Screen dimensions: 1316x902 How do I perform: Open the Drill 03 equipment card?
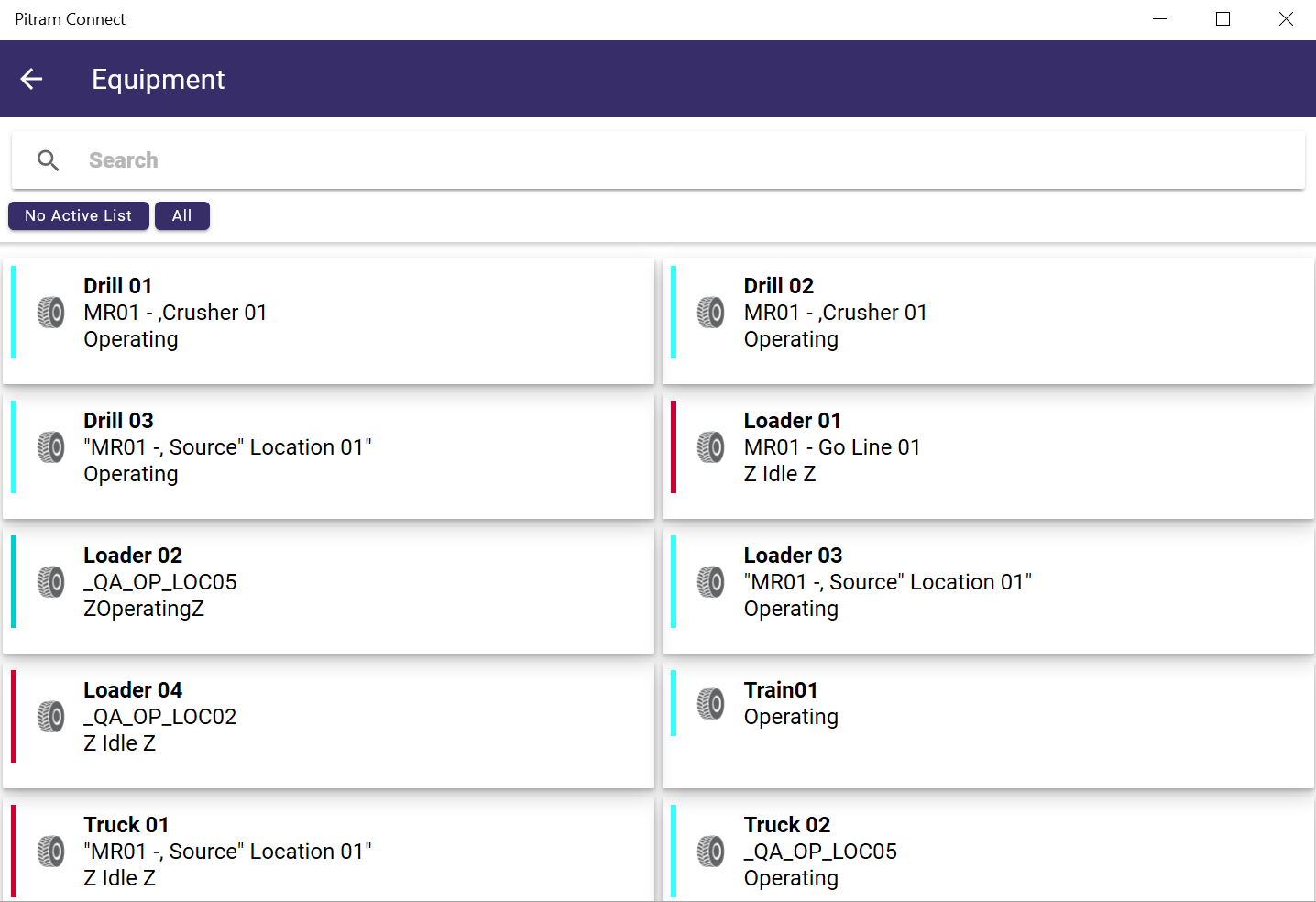click(328, 456)
